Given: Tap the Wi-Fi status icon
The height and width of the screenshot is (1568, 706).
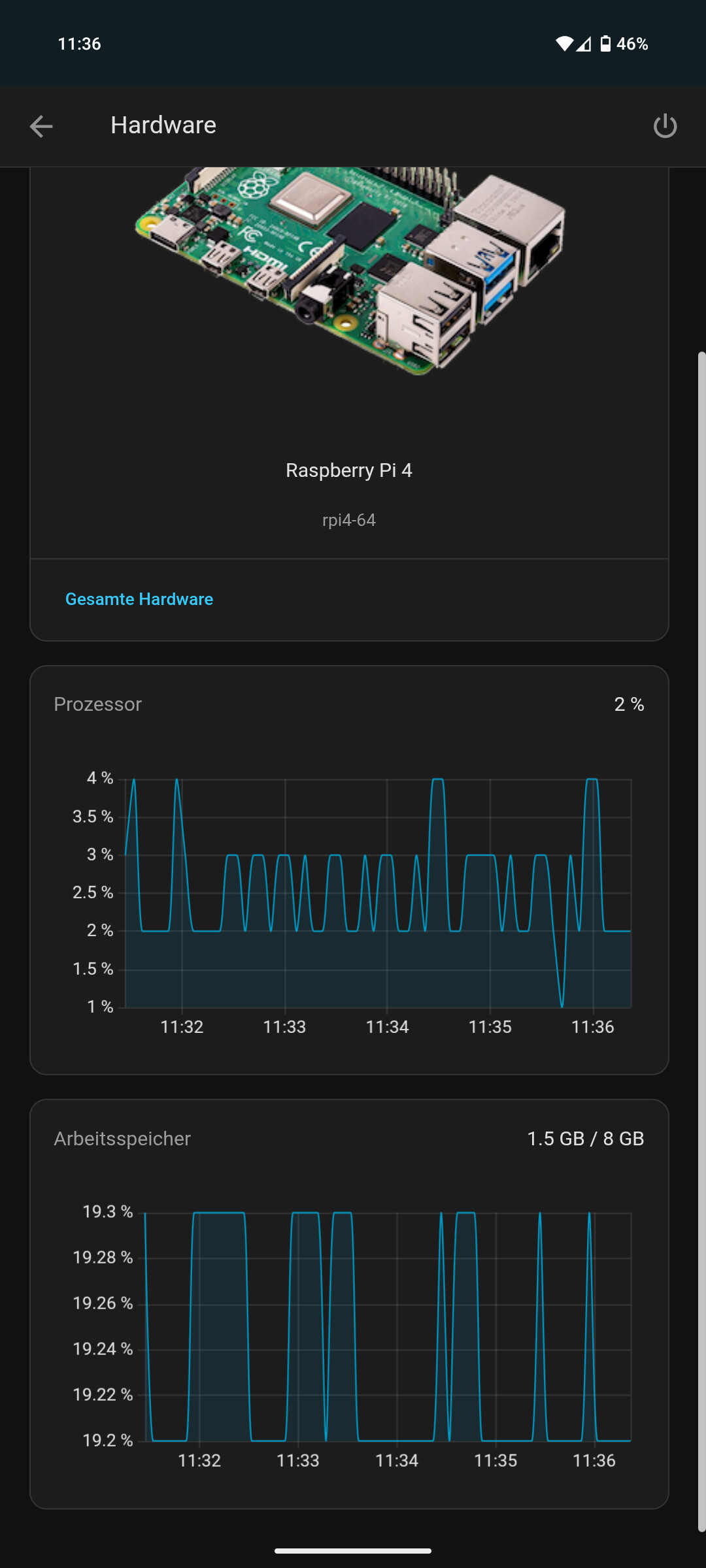Looking at the screenshot, I should click(564, 44).
